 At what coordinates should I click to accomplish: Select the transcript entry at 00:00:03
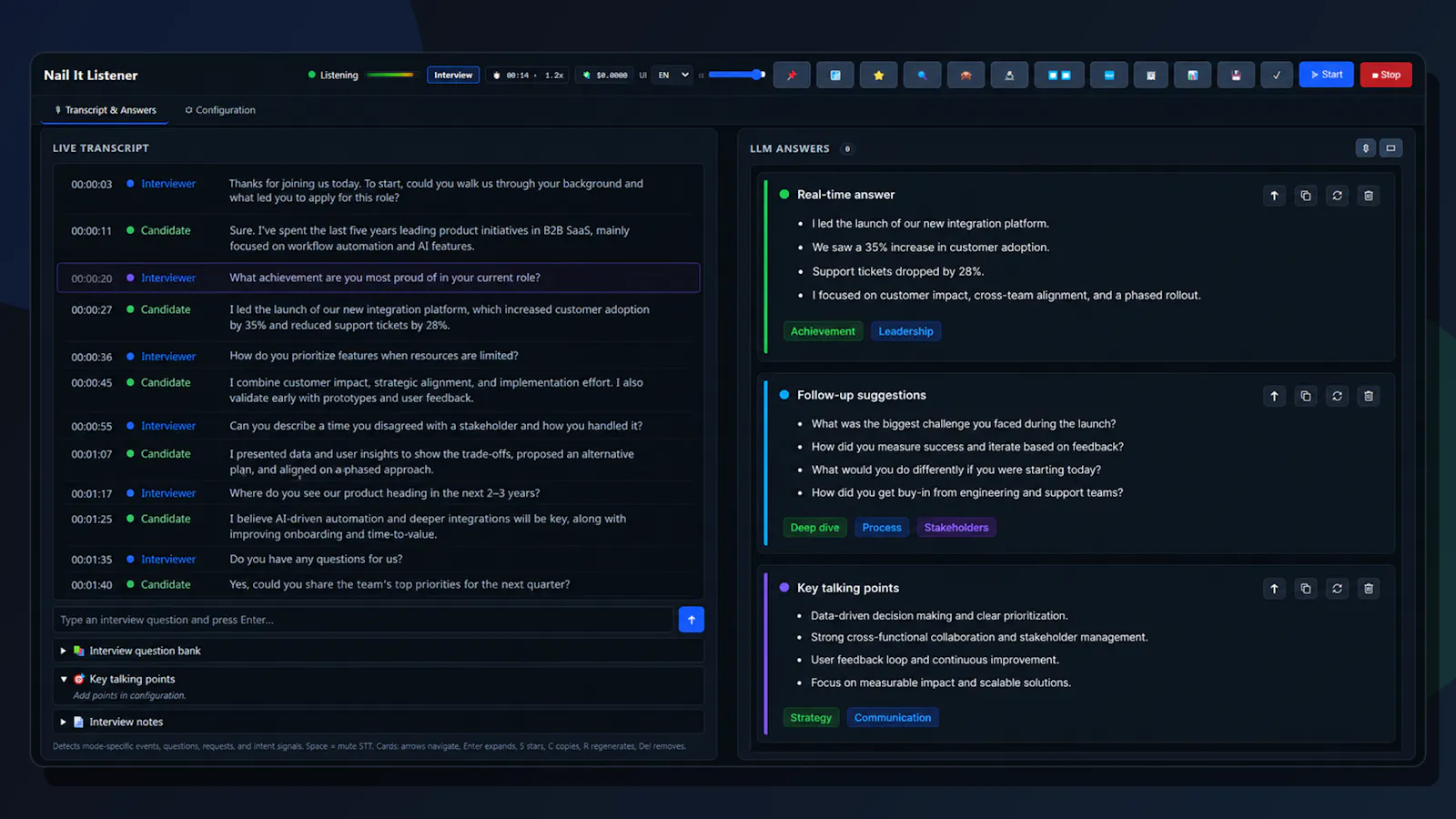coord(379,190)
